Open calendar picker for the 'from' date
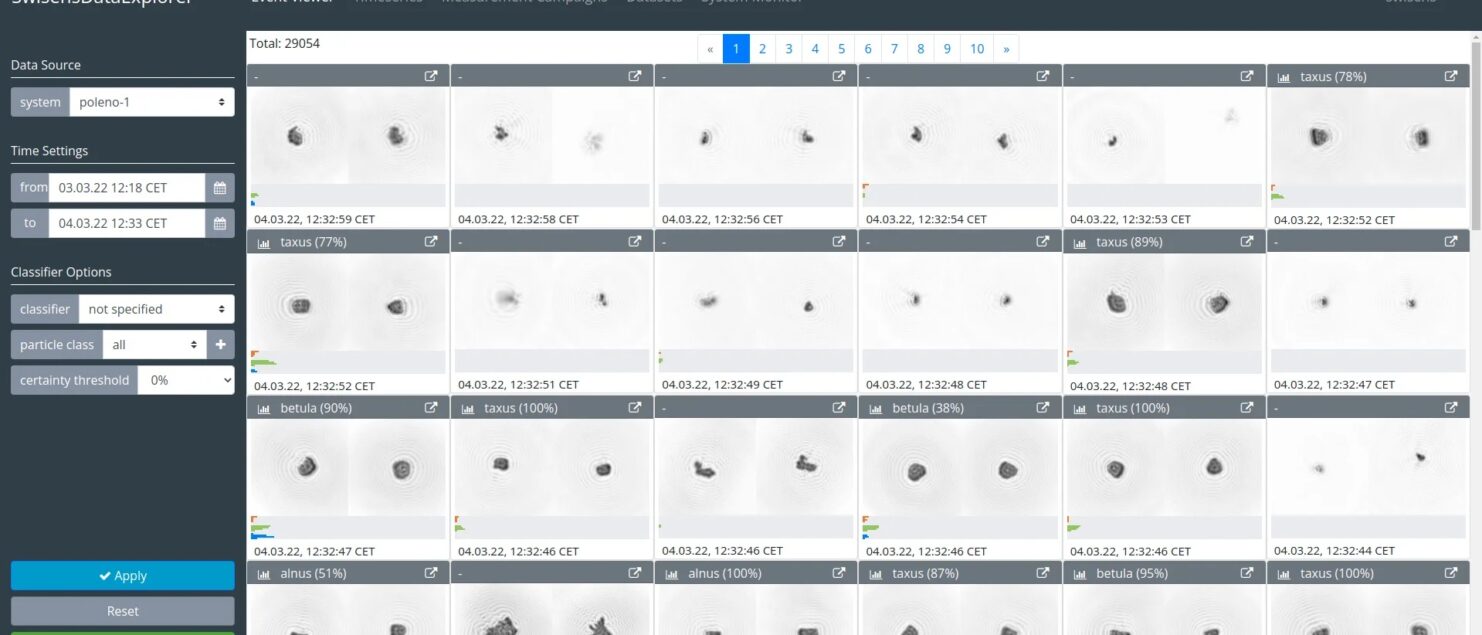This screenshot has height=635, width=1482. point(220,187)
